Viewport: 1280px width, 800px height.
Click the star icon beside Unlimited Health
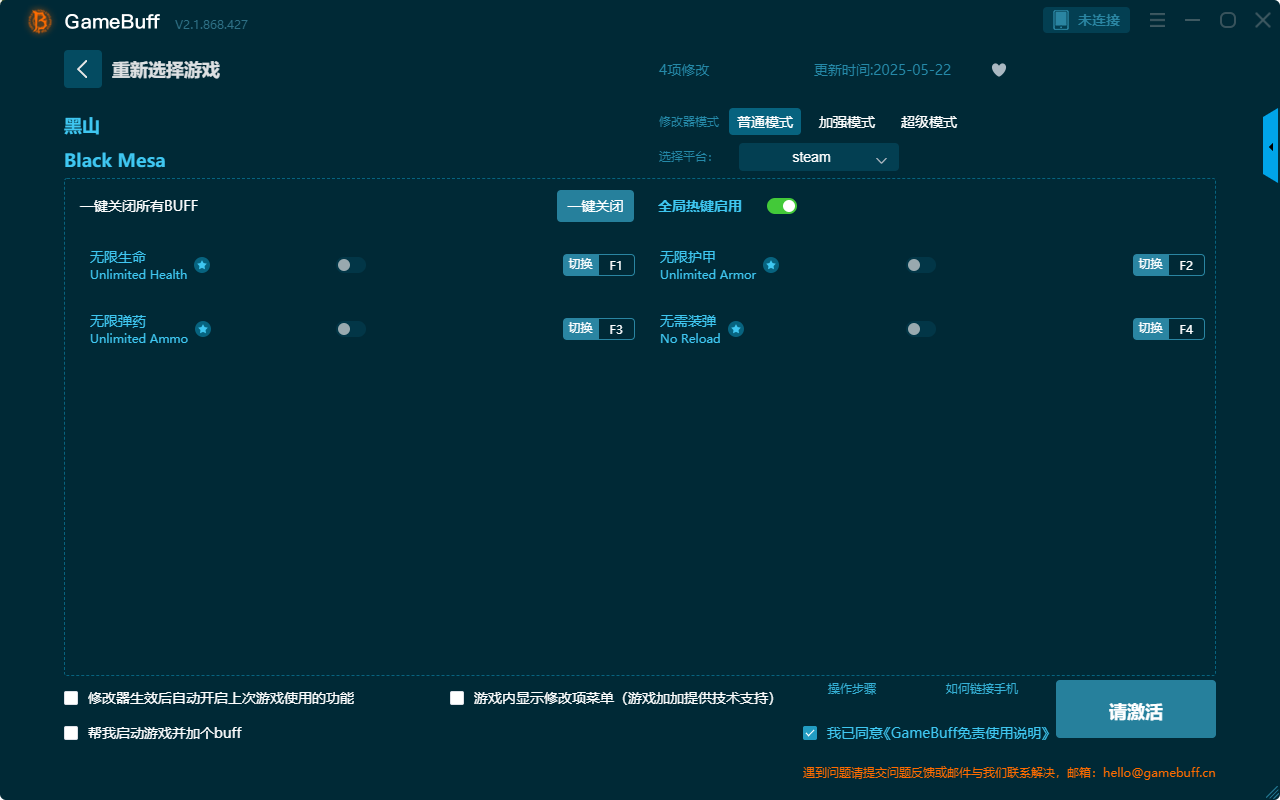[x=202, y=265]
